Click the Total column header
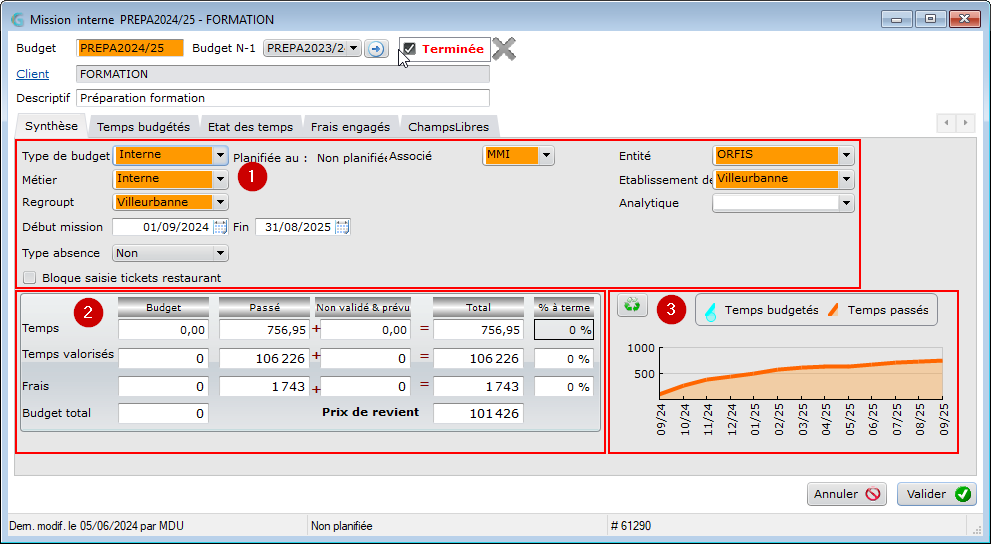991x544 pixels. (478, 307)
